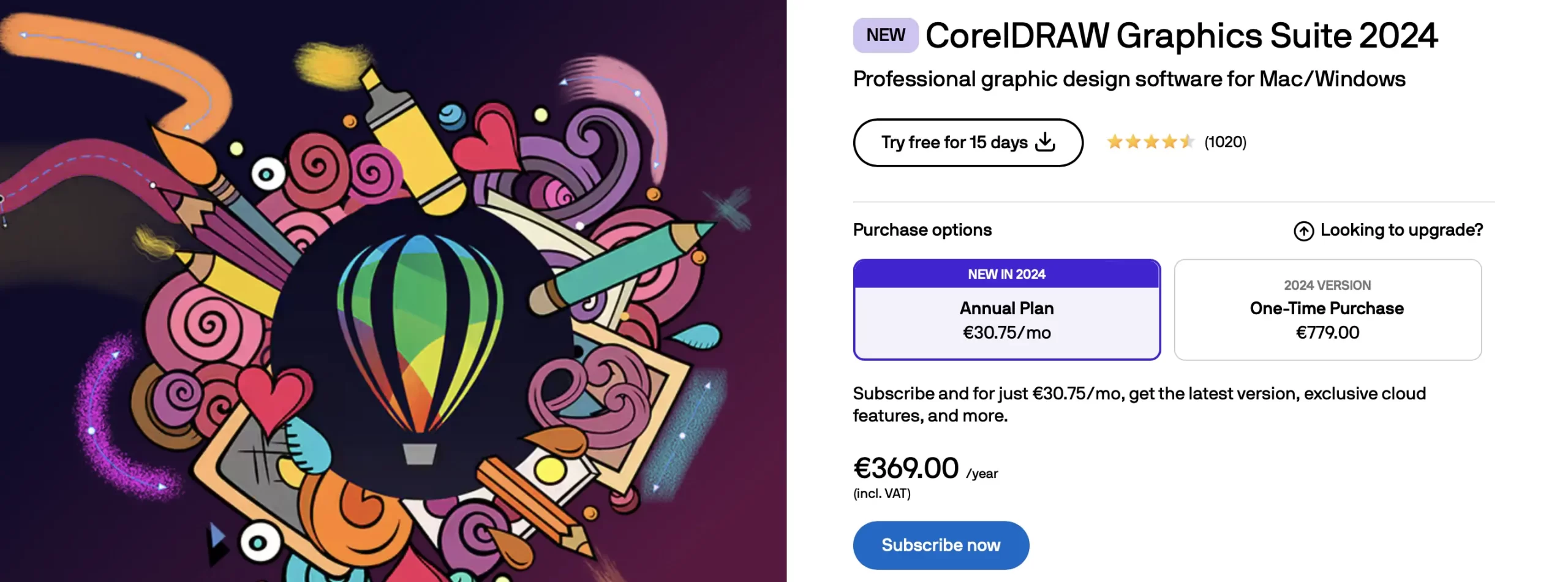Click the first gold rating star
The height and width of the screenshot is (582, 1568).
tap(1115, 142)
